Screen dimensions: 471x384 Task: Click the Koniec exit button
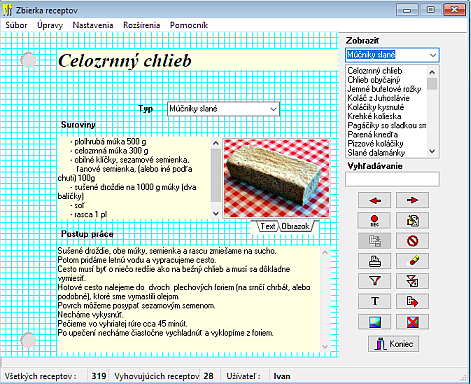click(x=393, y=344)
